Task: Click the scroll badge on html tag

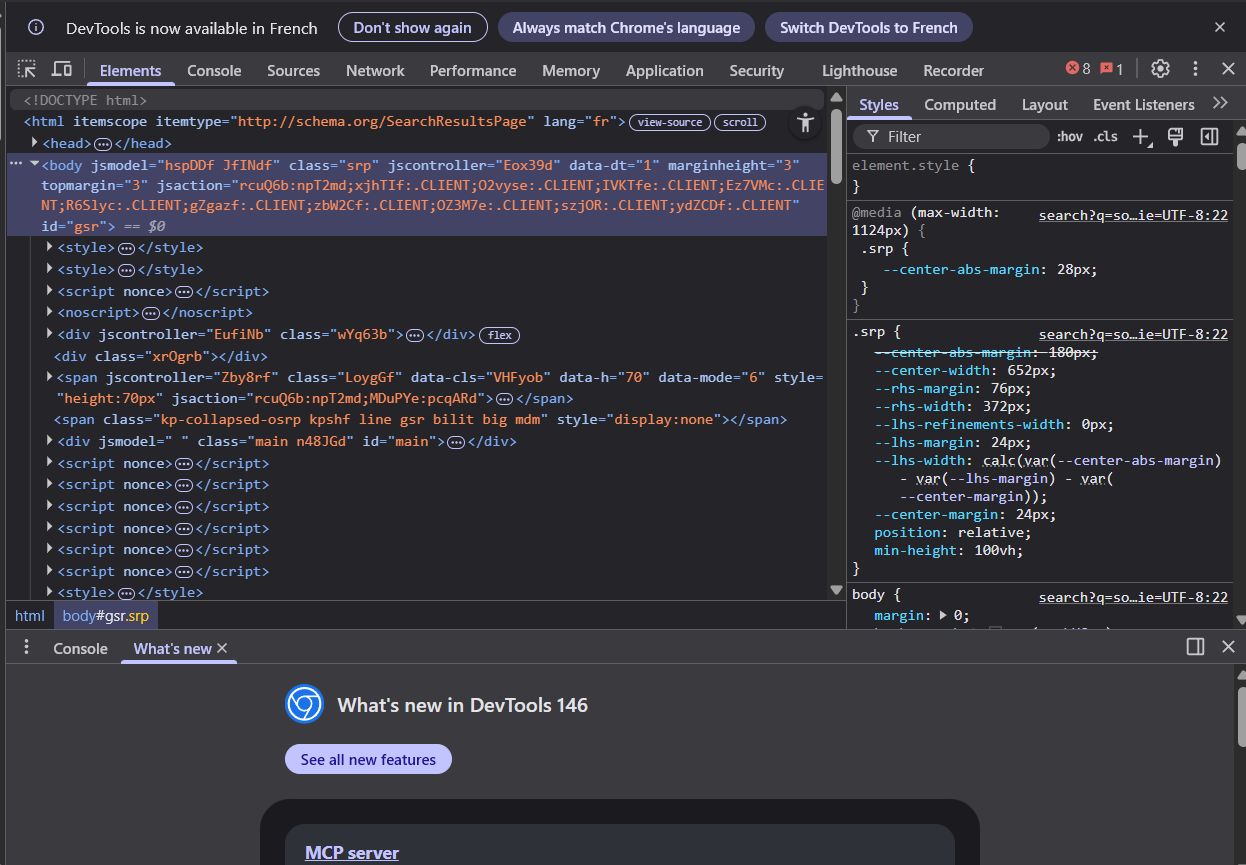Action: [x=740, y=122]
